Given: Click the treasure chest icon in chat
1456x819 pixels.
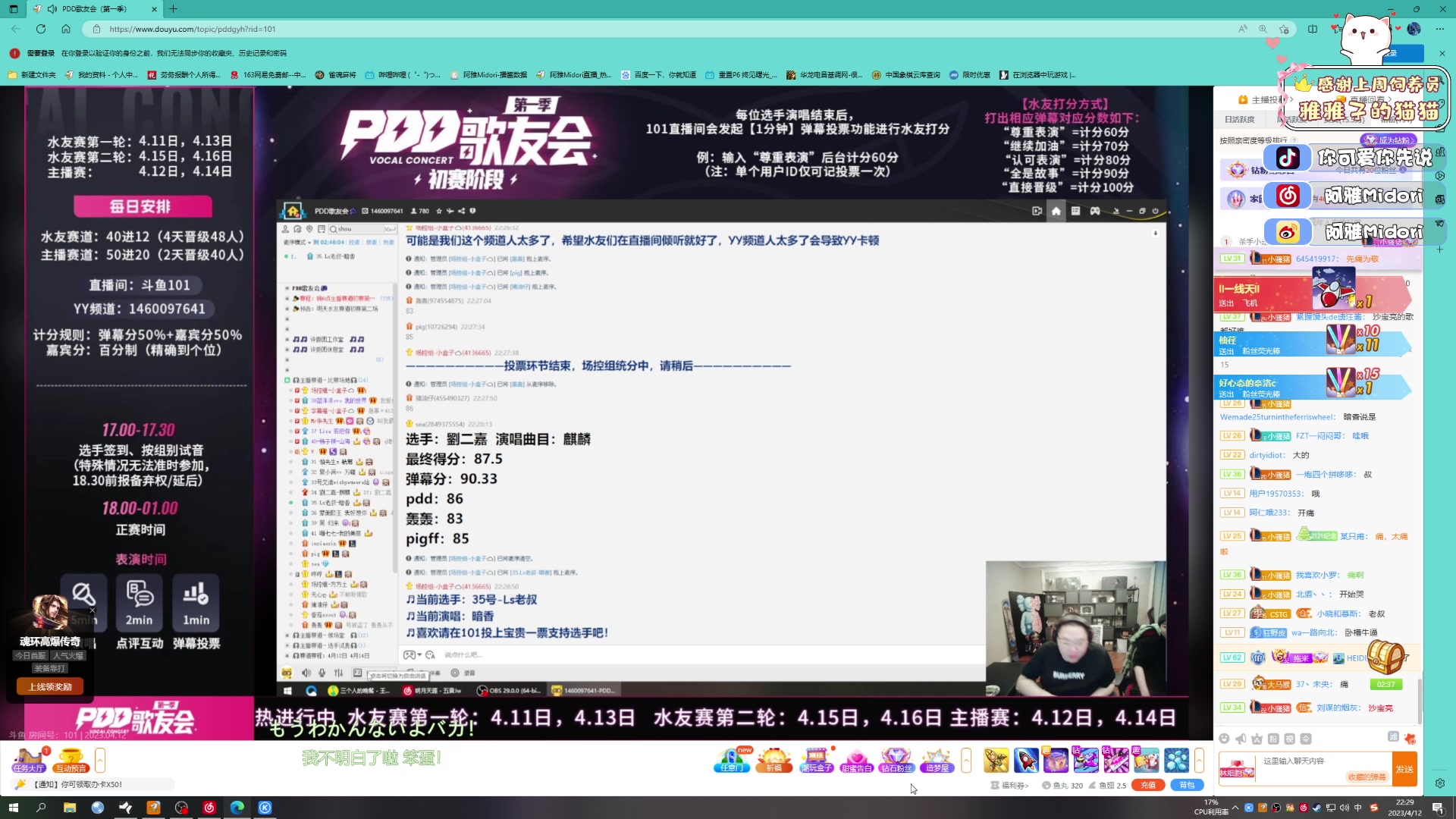Looking at the screenshot, I should point(1385,657).
